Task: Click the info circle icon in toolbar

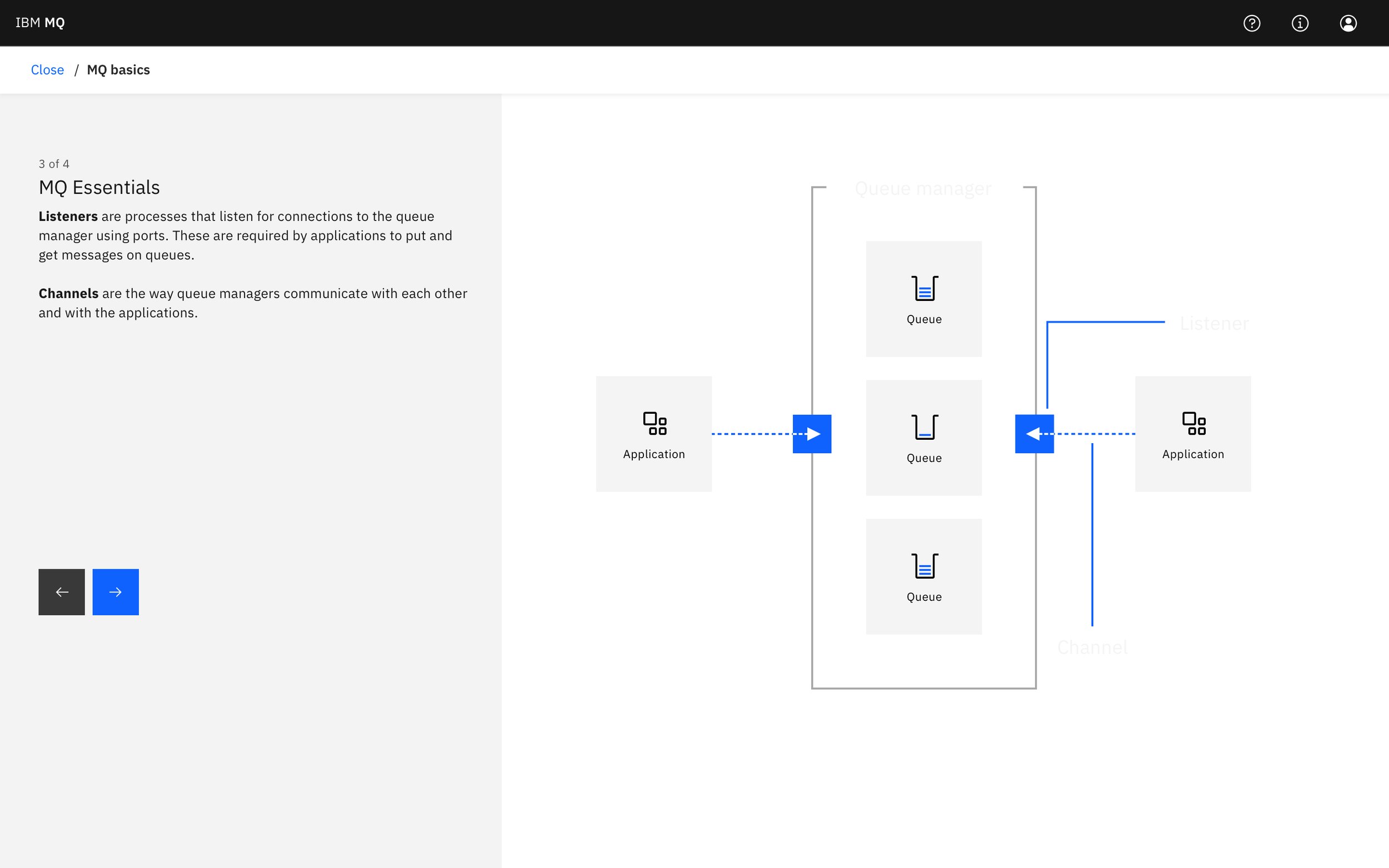Action: (1300, 23)
